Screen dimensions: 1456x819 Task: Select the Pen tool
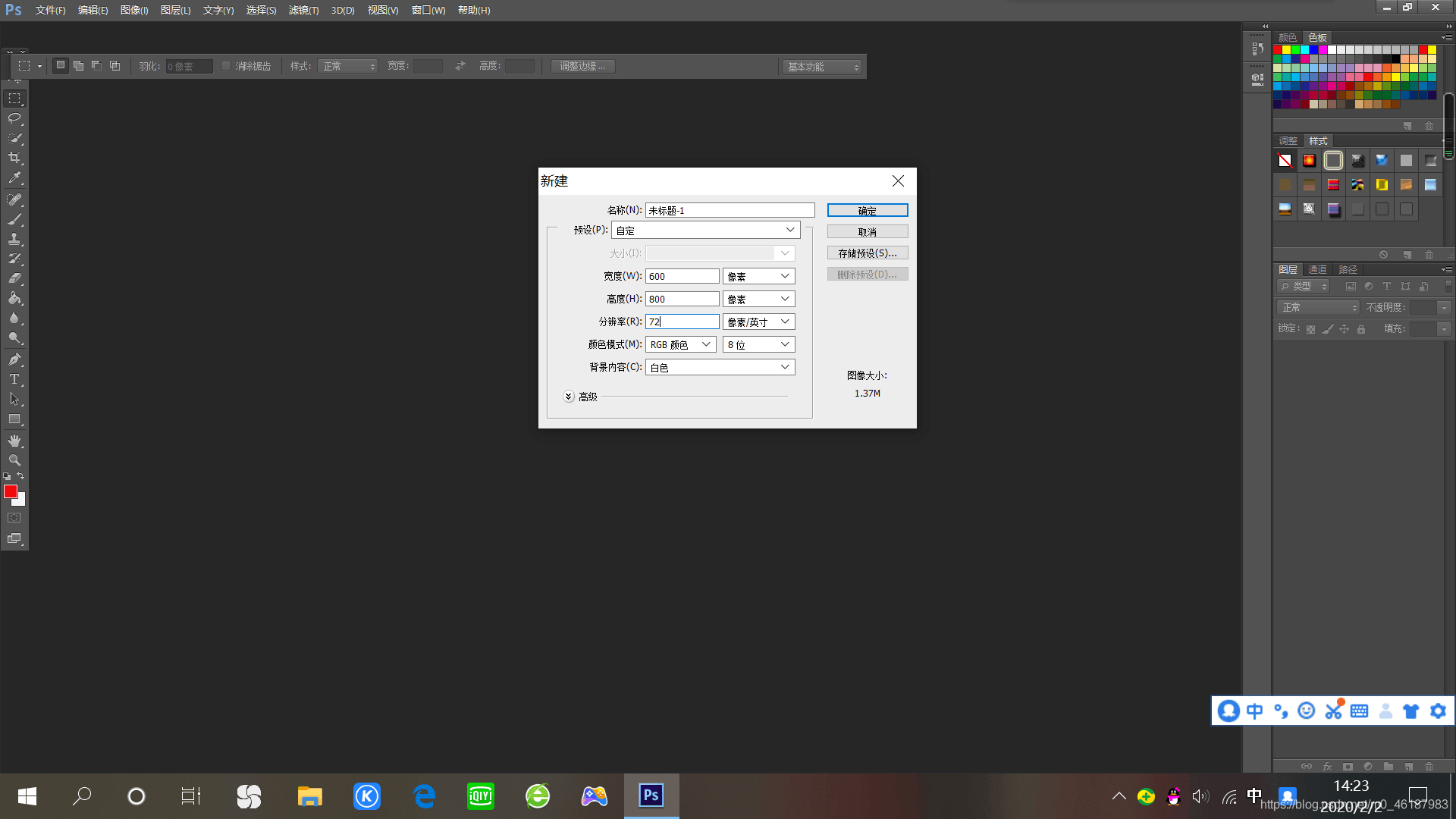point(14,359)
